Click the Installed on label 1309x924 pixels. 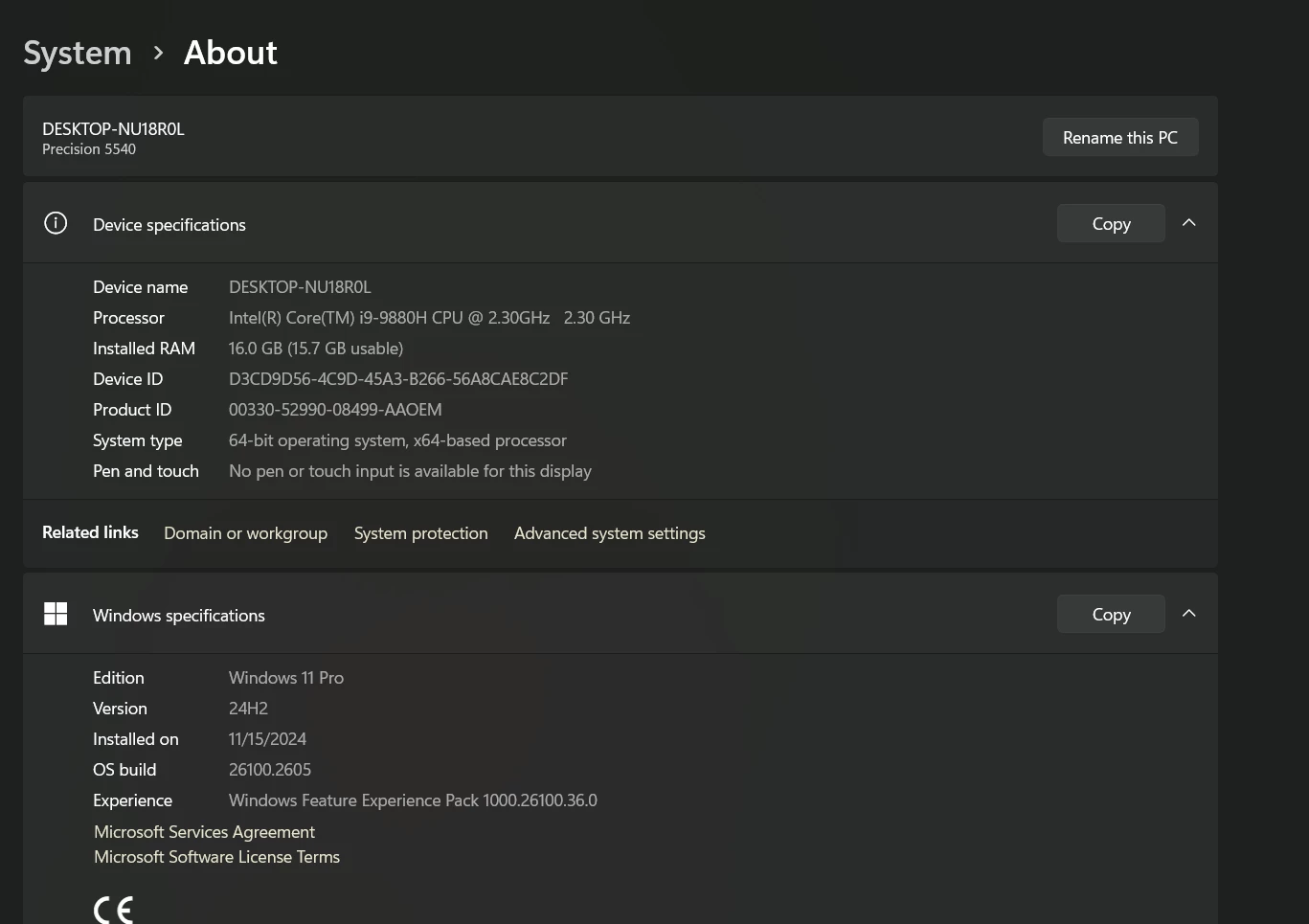point(136,739)
